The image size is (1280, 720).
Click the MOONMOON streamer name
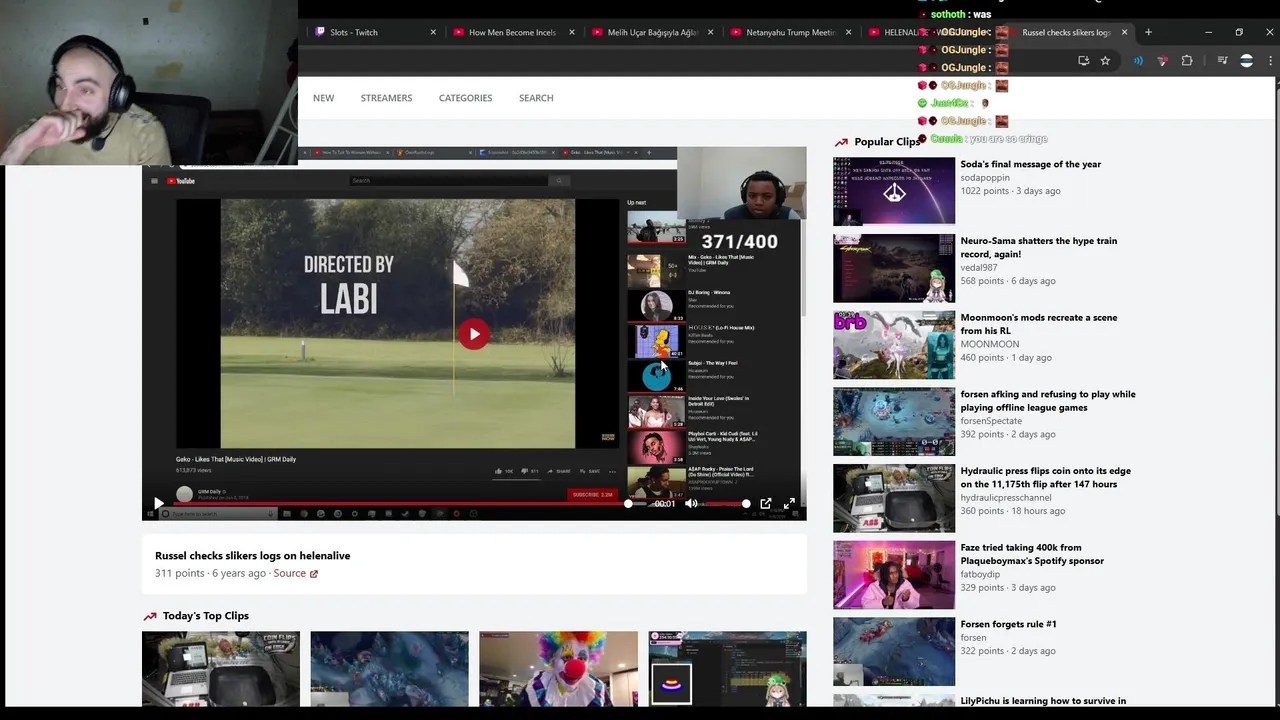click(990, 344)
